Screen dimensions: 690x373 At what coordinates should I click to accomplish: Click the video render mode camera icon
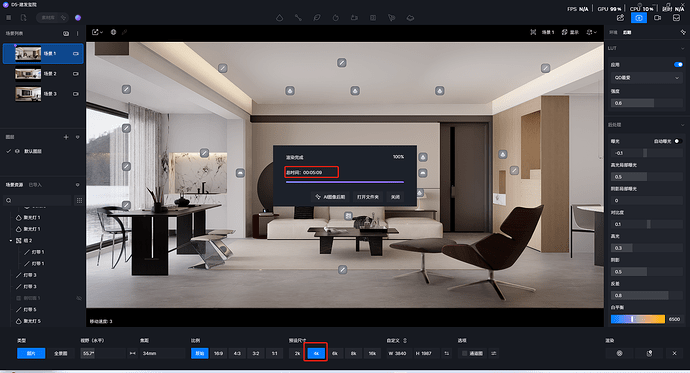coord(657,18)
